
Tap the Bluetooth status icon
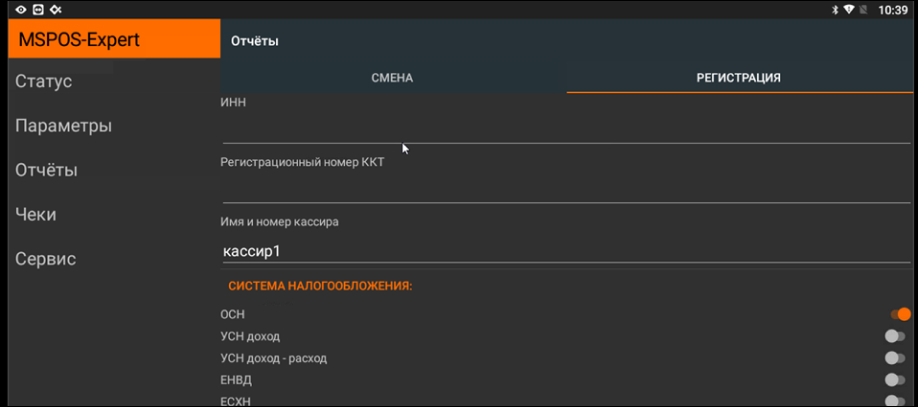(833, 9)
